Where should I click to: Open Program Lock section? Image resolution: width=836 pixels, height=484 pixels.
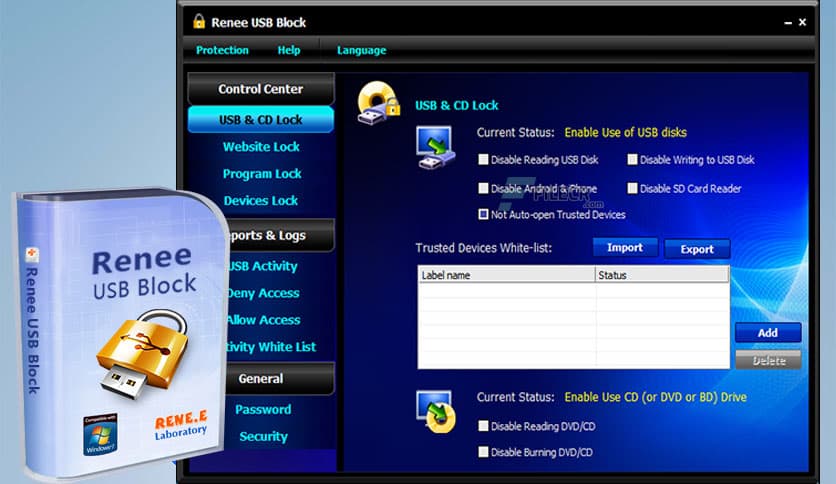coord(262,174)
